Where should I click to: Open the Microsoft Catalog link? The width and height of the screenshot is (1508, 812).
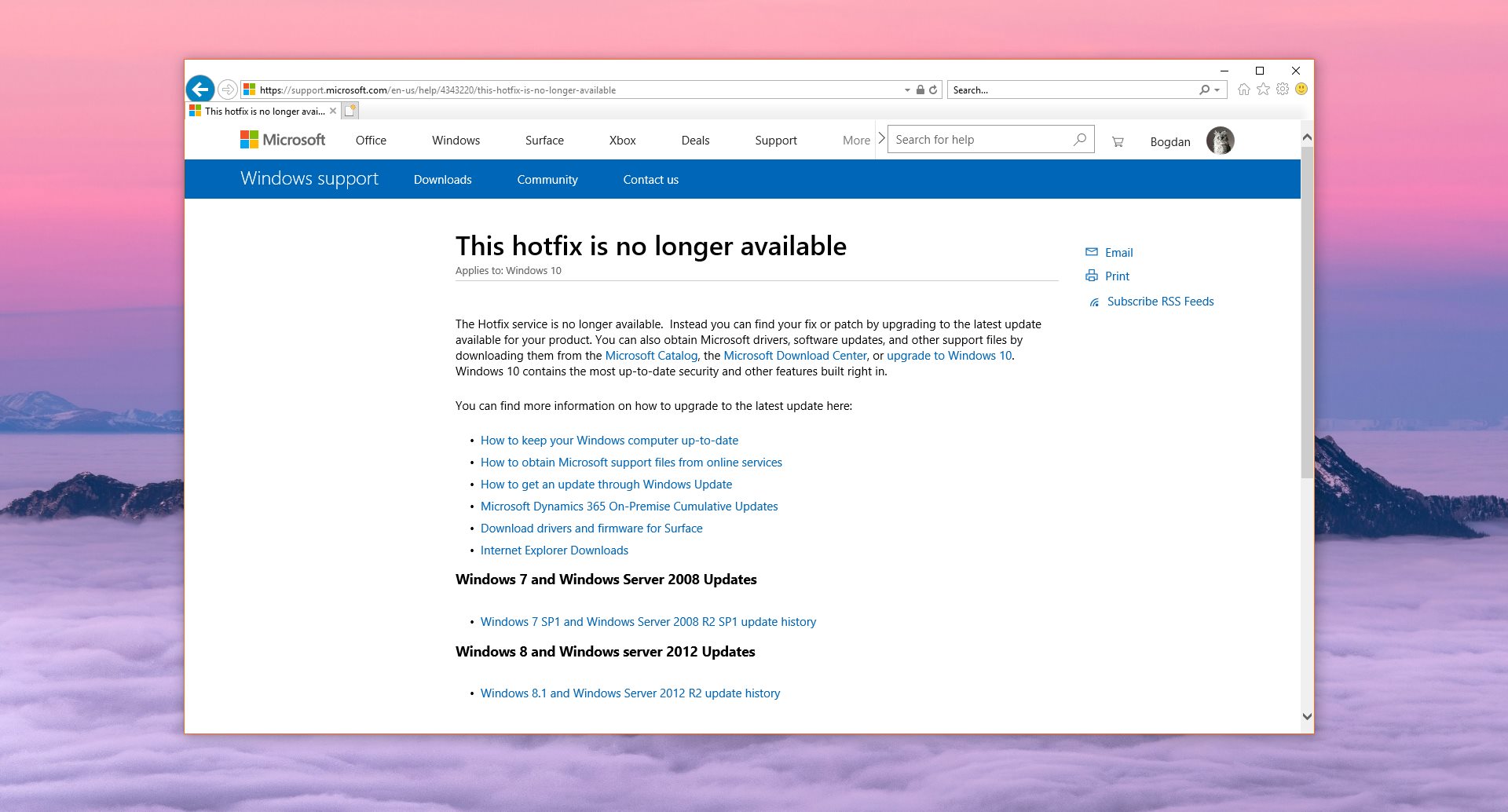coord(651,356)
